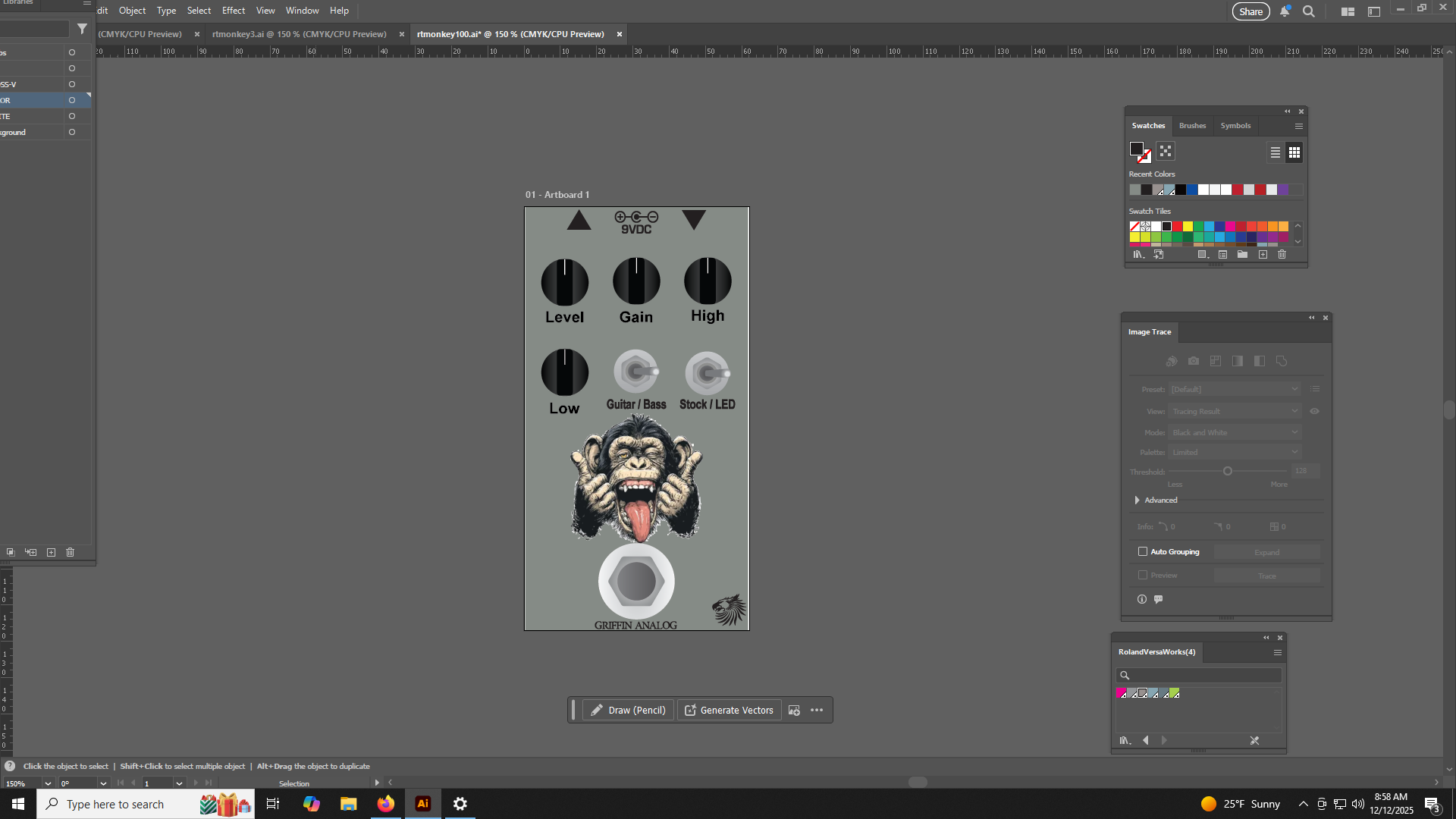Select the blue recent color swatch
This screenshot has width=1456, height=819.
[x=1192, y=190]
